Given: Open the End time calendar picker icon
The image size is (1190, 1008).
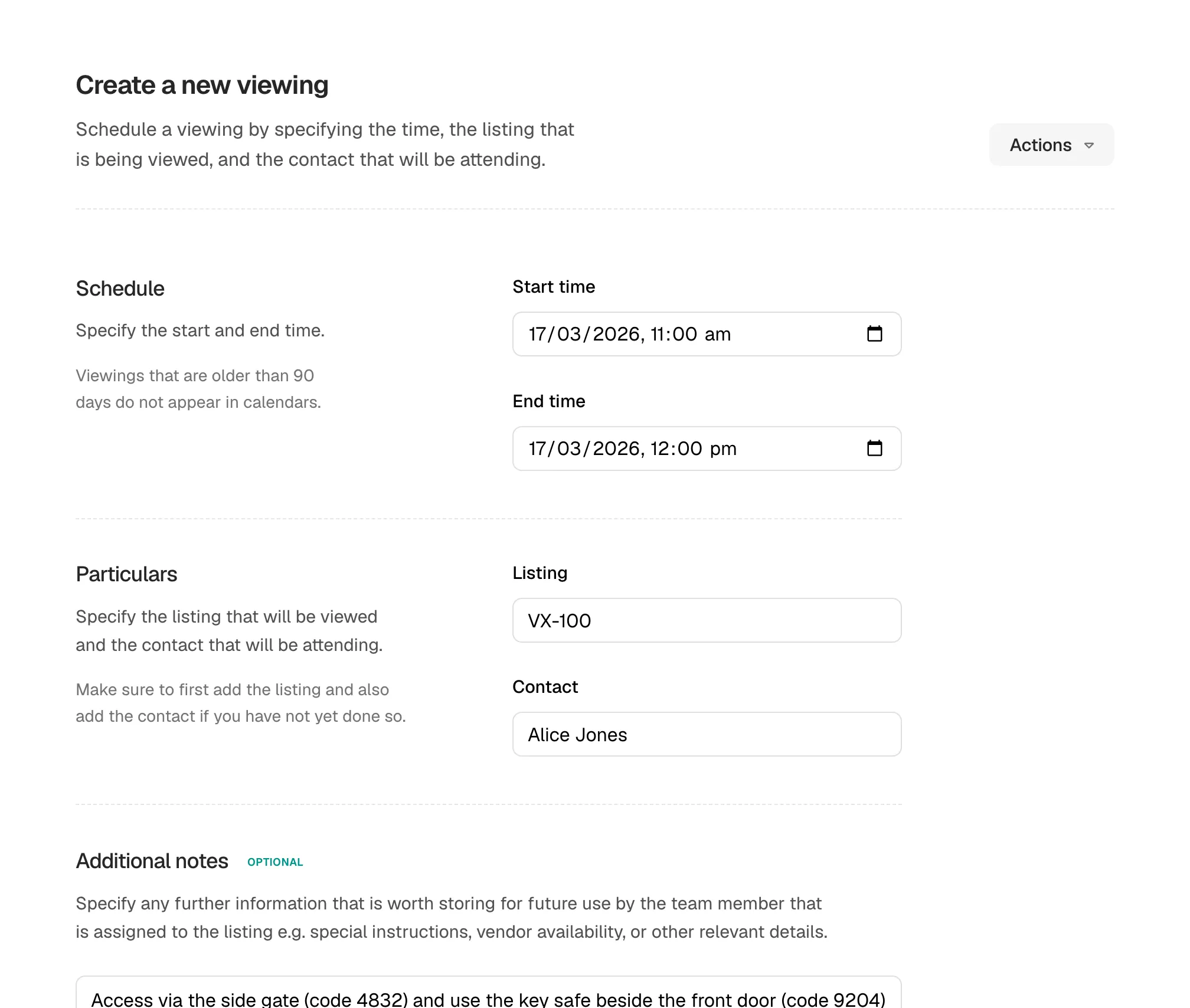Looking at the screenshot, I should (x=876, y=449).
